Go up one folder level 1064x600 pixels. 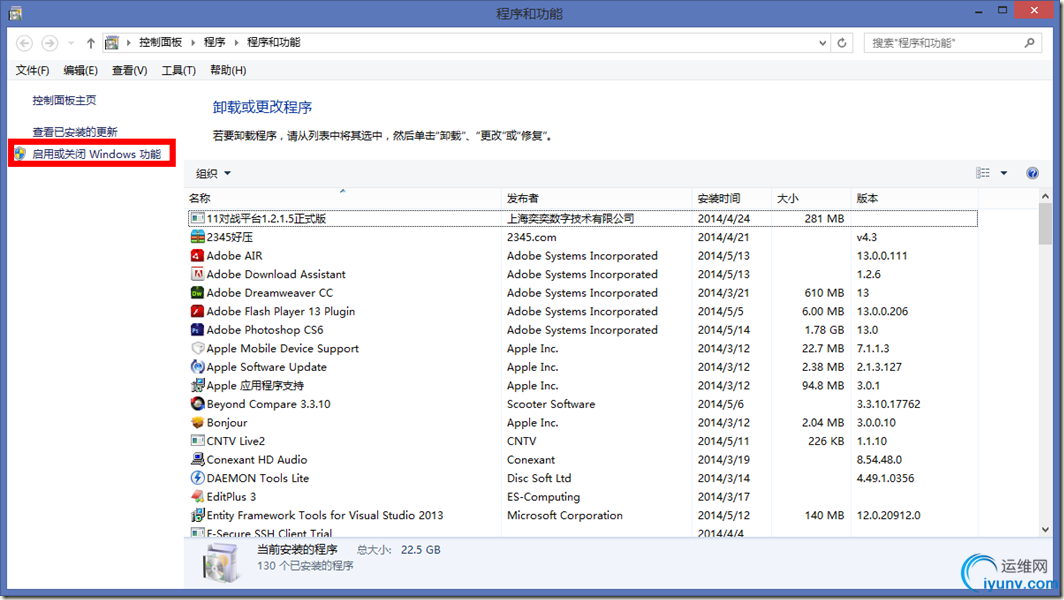point(90,43)
